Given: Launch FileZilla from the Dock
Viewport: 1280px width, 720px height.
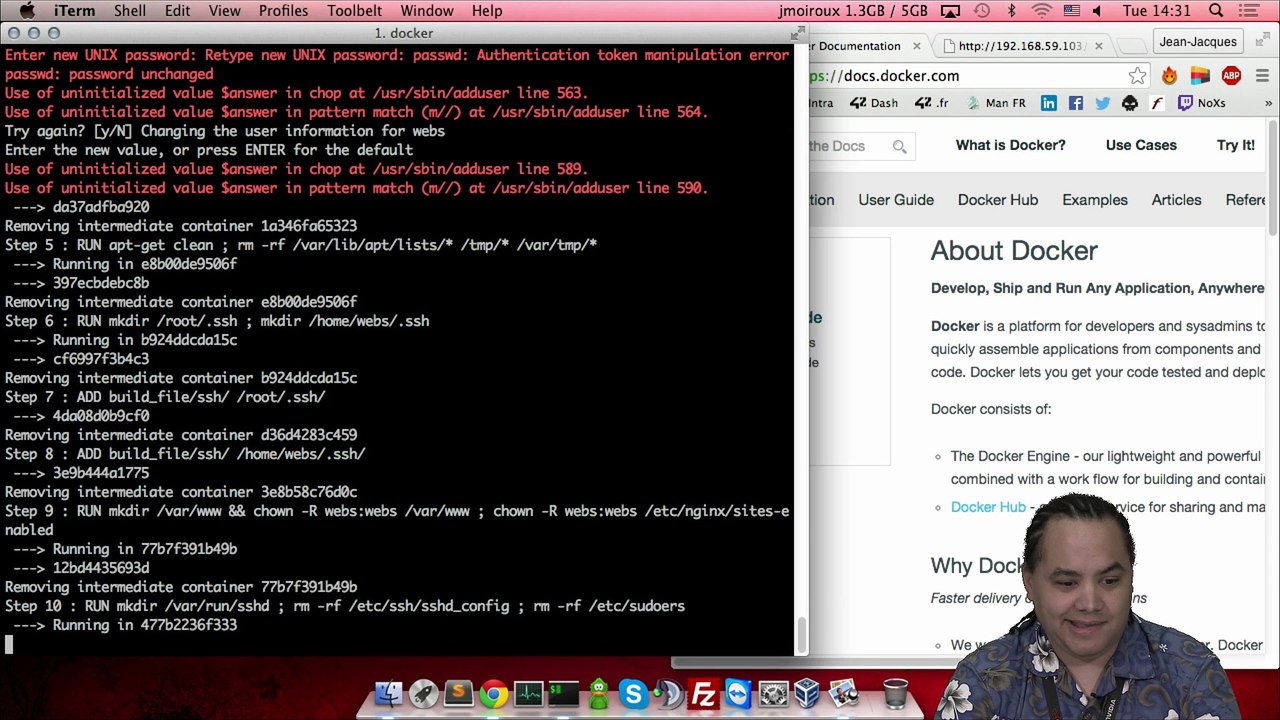Looking at the screenshot, I should tap(704, 693).
